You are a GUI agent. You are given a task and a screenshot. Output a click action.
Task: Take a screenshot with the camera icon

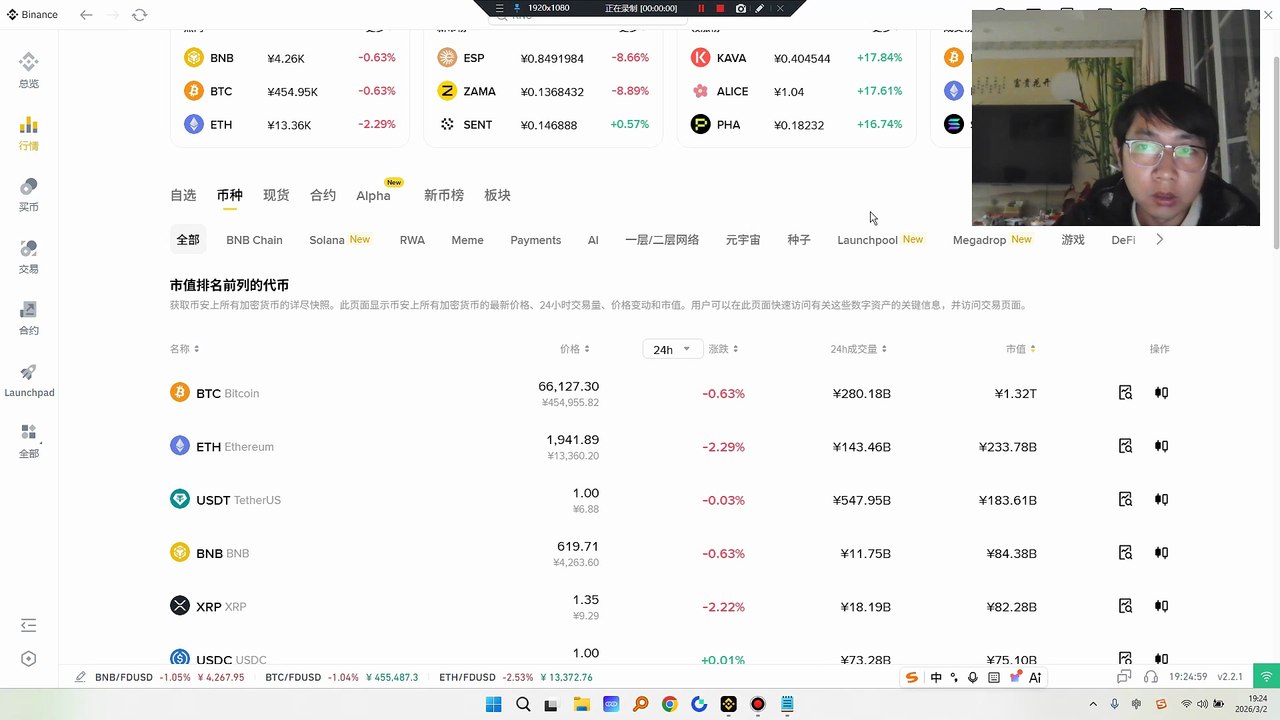740,8
